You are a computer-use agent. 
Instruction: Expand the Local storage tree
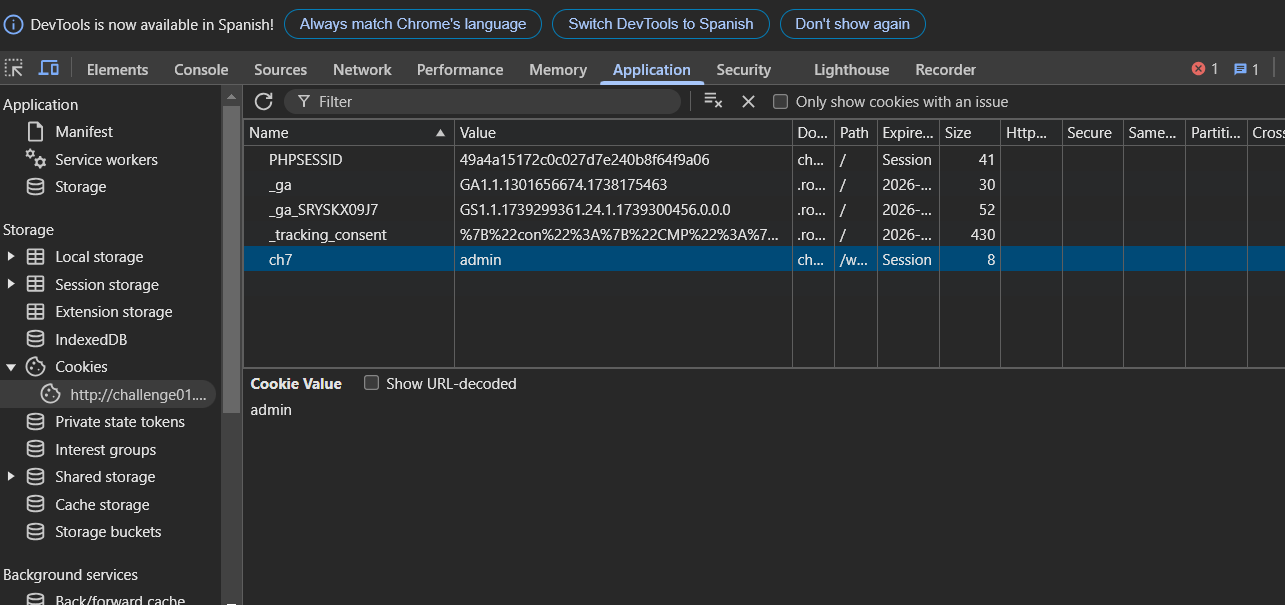click(x=11, y=257)
